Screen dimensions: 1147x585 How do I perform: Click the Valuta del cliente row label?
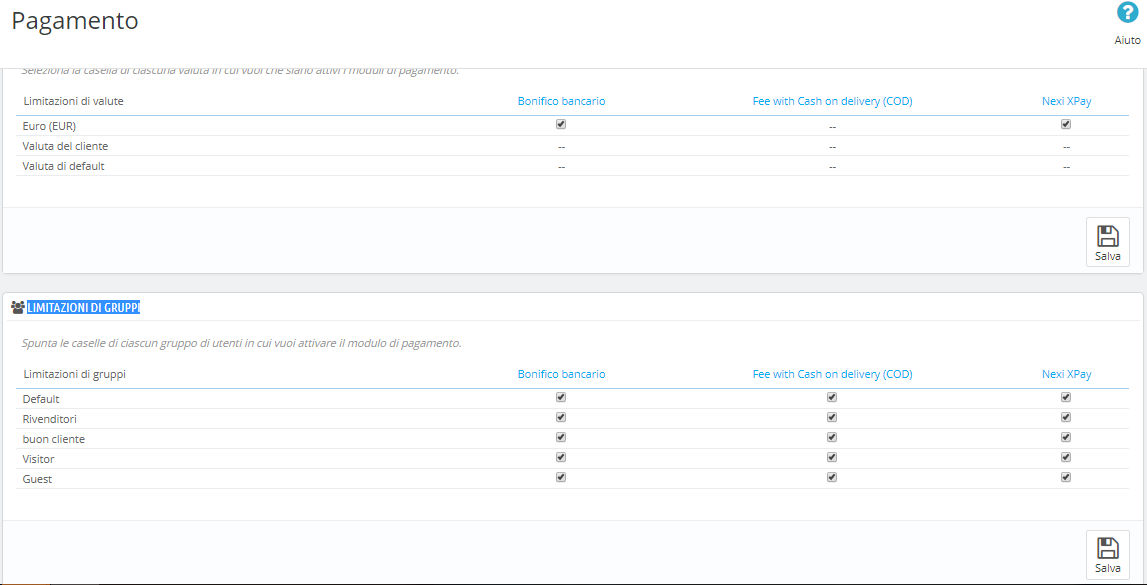pyautogui.click(x=66, y=146)
